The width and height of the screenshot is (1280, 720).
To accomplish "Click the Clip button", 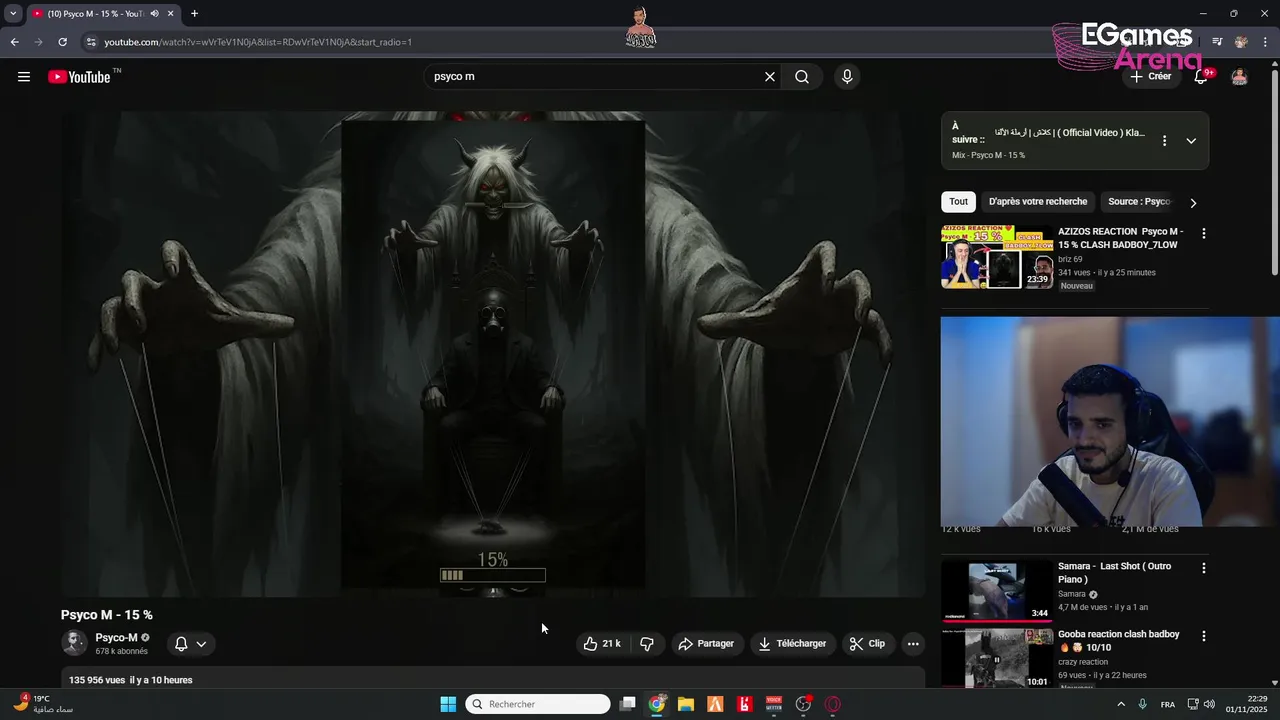I will click(867, 644).
